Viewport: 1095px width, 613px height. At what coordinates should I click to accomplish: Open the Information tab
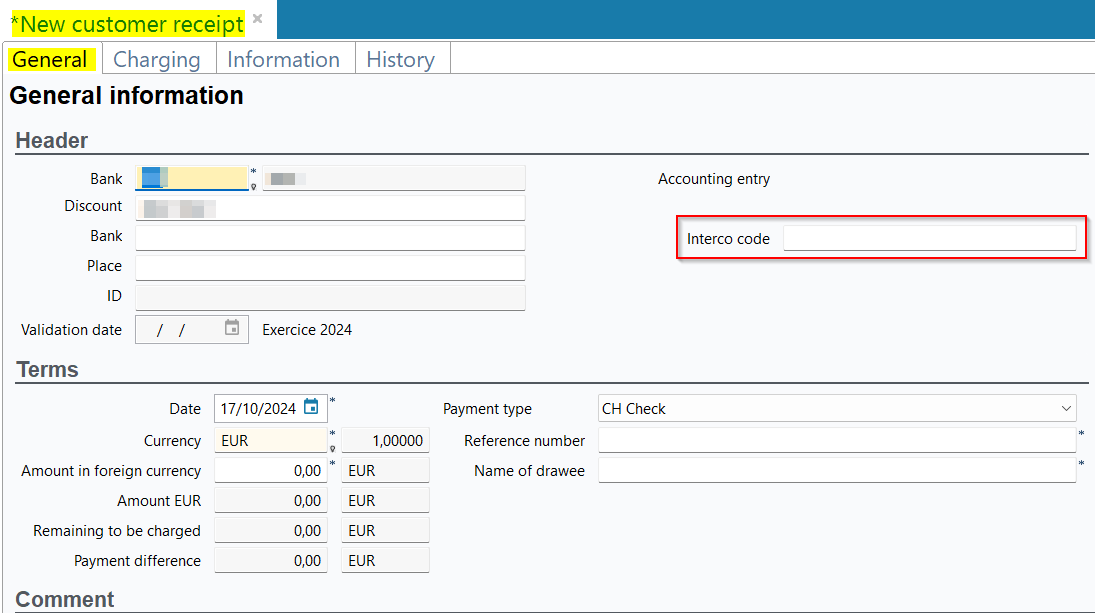pyautogui.click(x=283, y=60)
